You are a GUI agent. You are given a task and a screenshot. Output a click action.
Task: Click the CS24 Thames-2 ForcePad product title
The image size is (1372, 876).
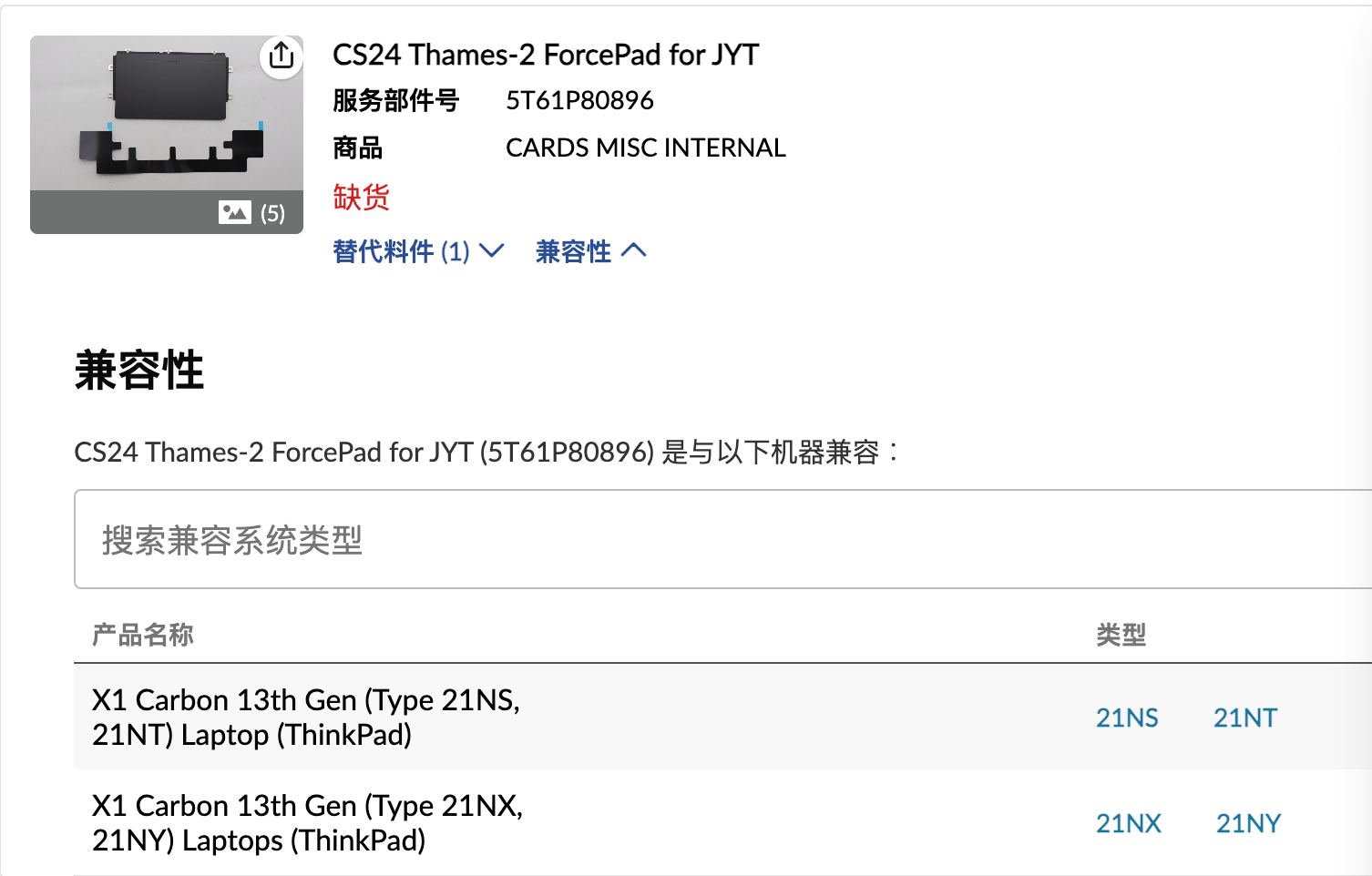pyautogui.click(x=545, y=55)
